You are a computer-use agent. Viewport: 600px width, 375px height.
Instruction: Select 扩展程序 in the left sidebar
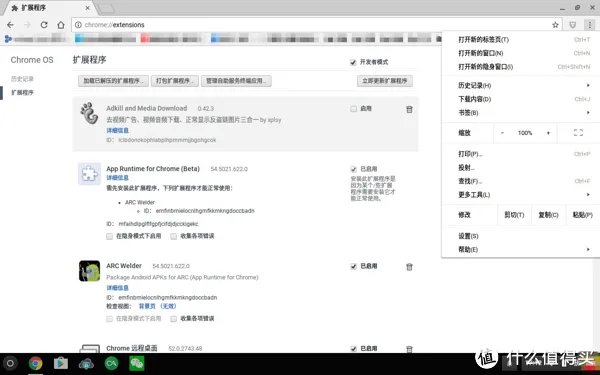(22, 93)
